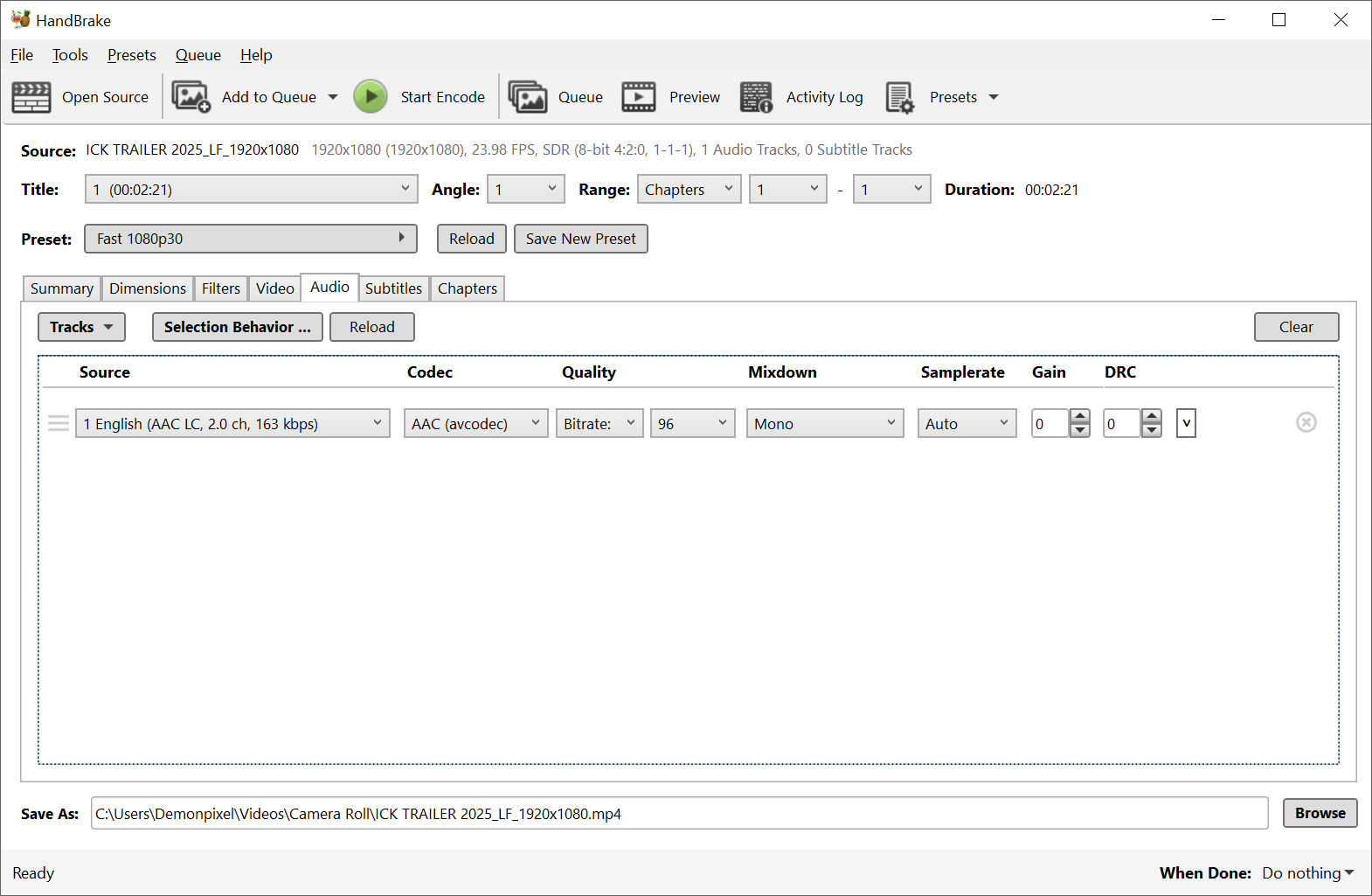1372x896 pixels.
Task: Open the Add to Queue dropdown arrow
Action: pos(333,97)
